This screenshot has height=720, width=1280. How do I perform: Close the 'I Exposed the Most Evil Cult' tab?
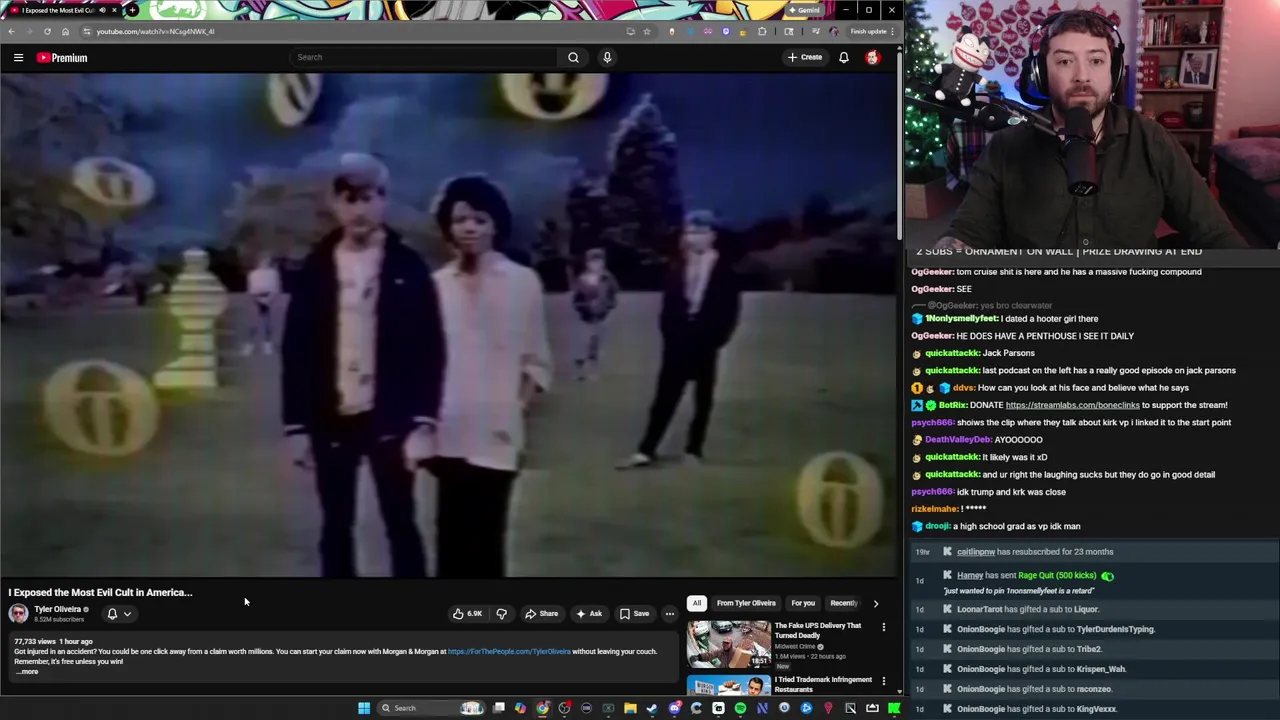click(x=114, y=10)
